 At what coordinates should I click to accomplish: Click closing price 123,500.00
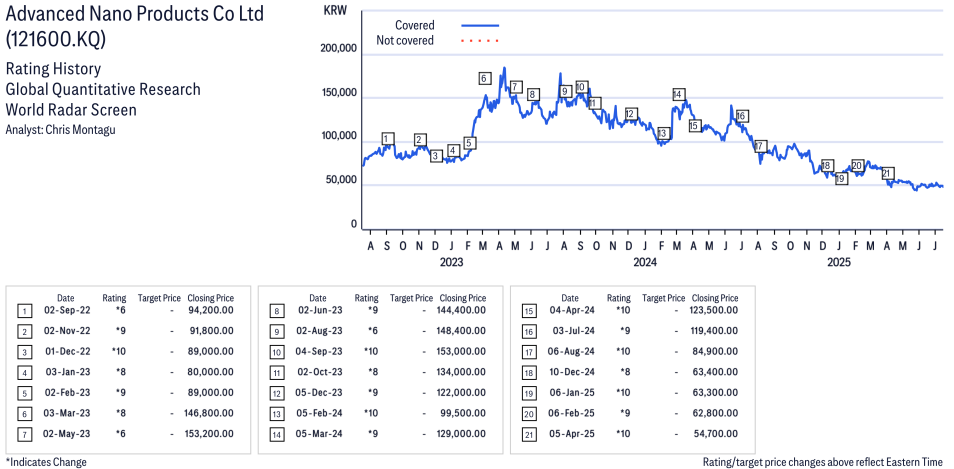(x=714, y=310)
